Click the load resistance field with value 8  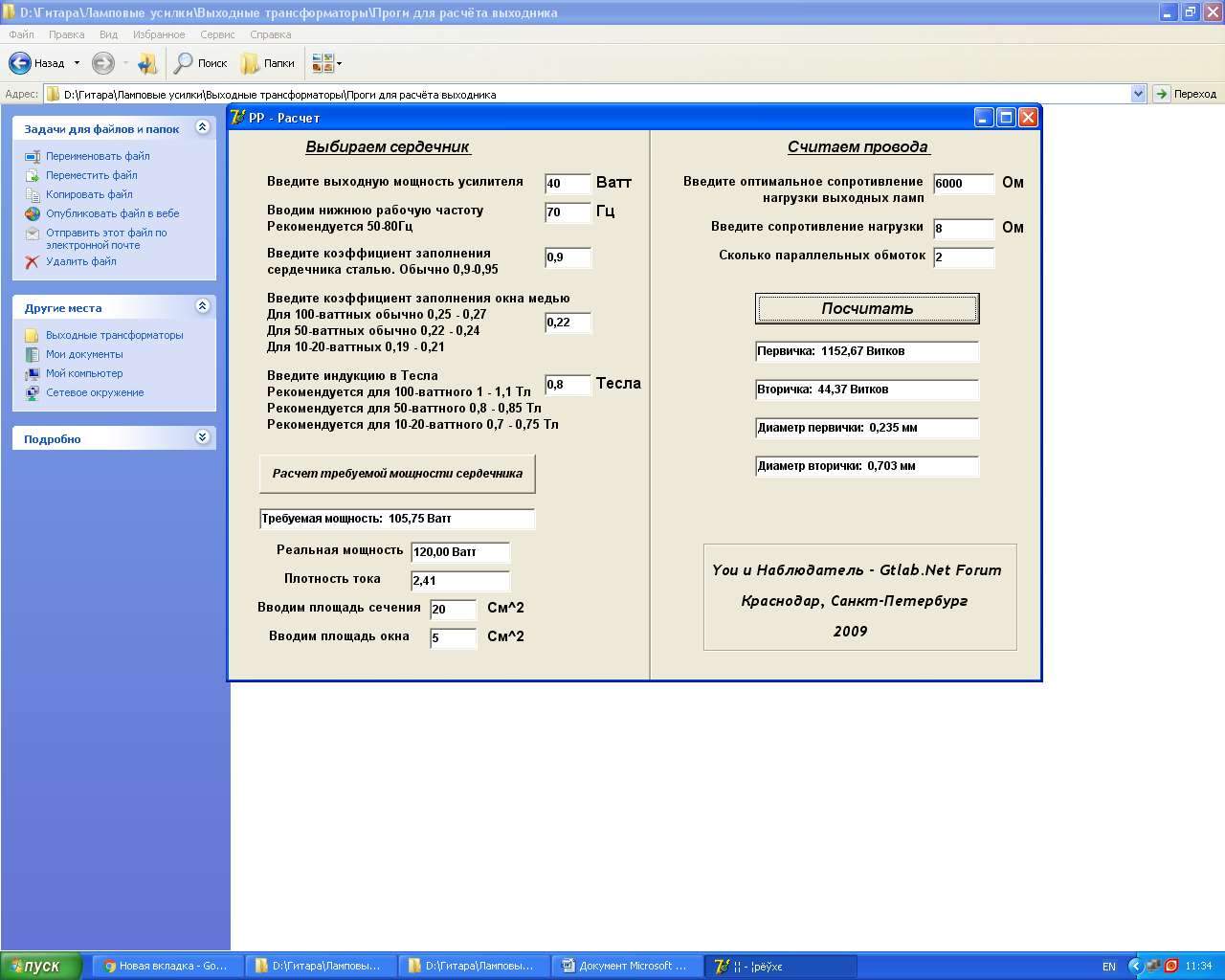[963, 229]
